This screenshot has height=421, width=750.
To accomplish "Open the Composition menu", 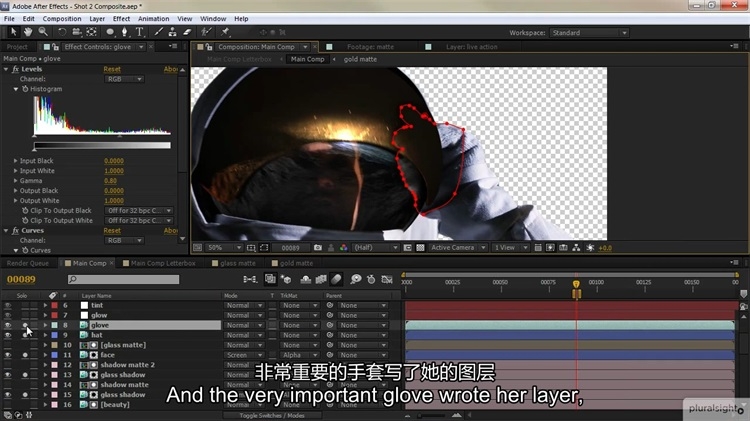I will pyautogui.click(x=62, y=19).
